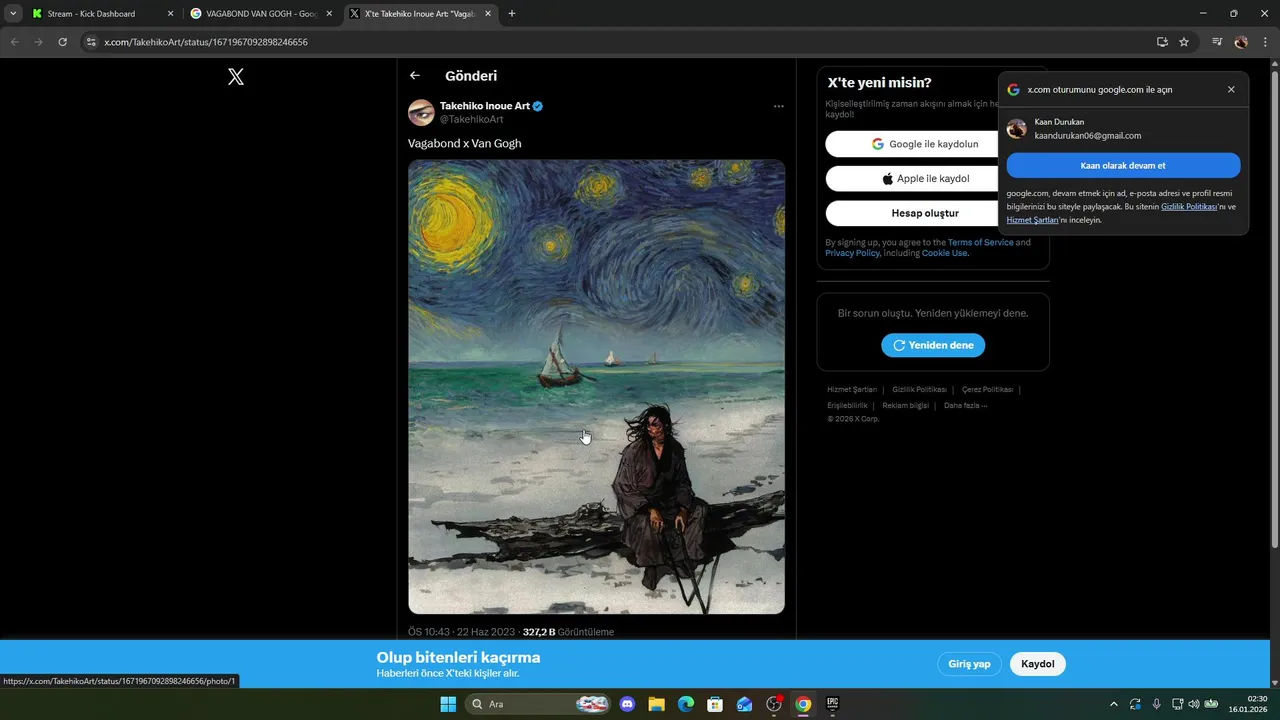
Task: Expand footer Daha fazla menu
Action: (x=965, y=406)
